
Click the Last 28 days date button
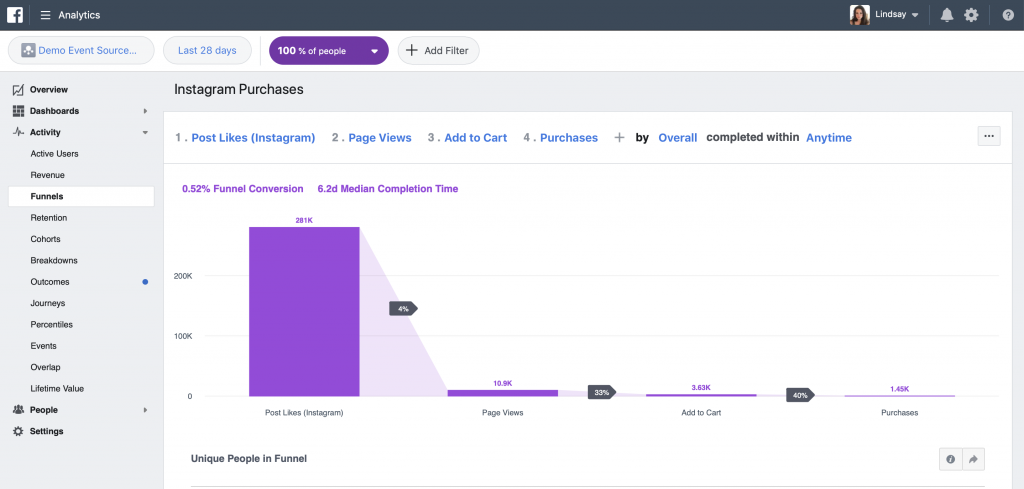[207, 51]
